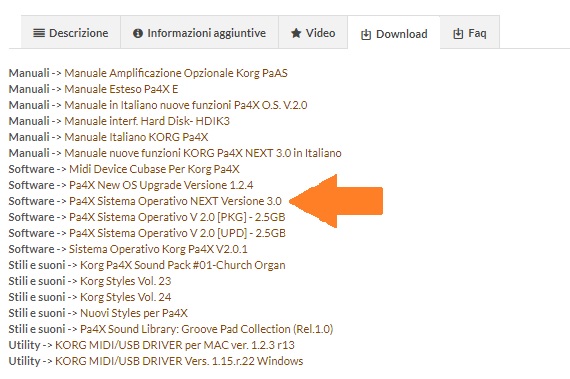This screenshot has height=379, width=570.
Task: Download Sistema Operativo Korg Pa4X V2.0.1
Action: 158,249
